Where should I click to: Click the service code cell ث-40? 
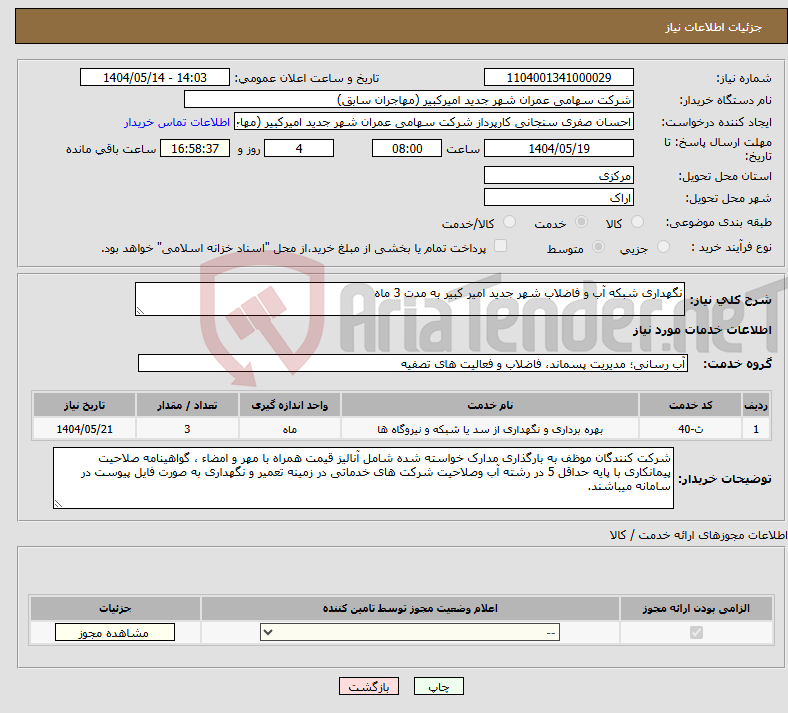(x=691, y=429)
